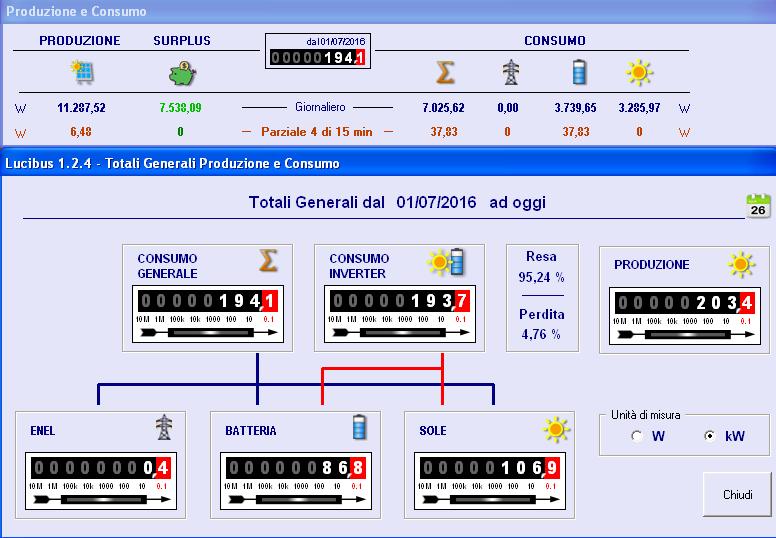
Task: Click the sun icon in Produzione box
Action: click(741, 264)
